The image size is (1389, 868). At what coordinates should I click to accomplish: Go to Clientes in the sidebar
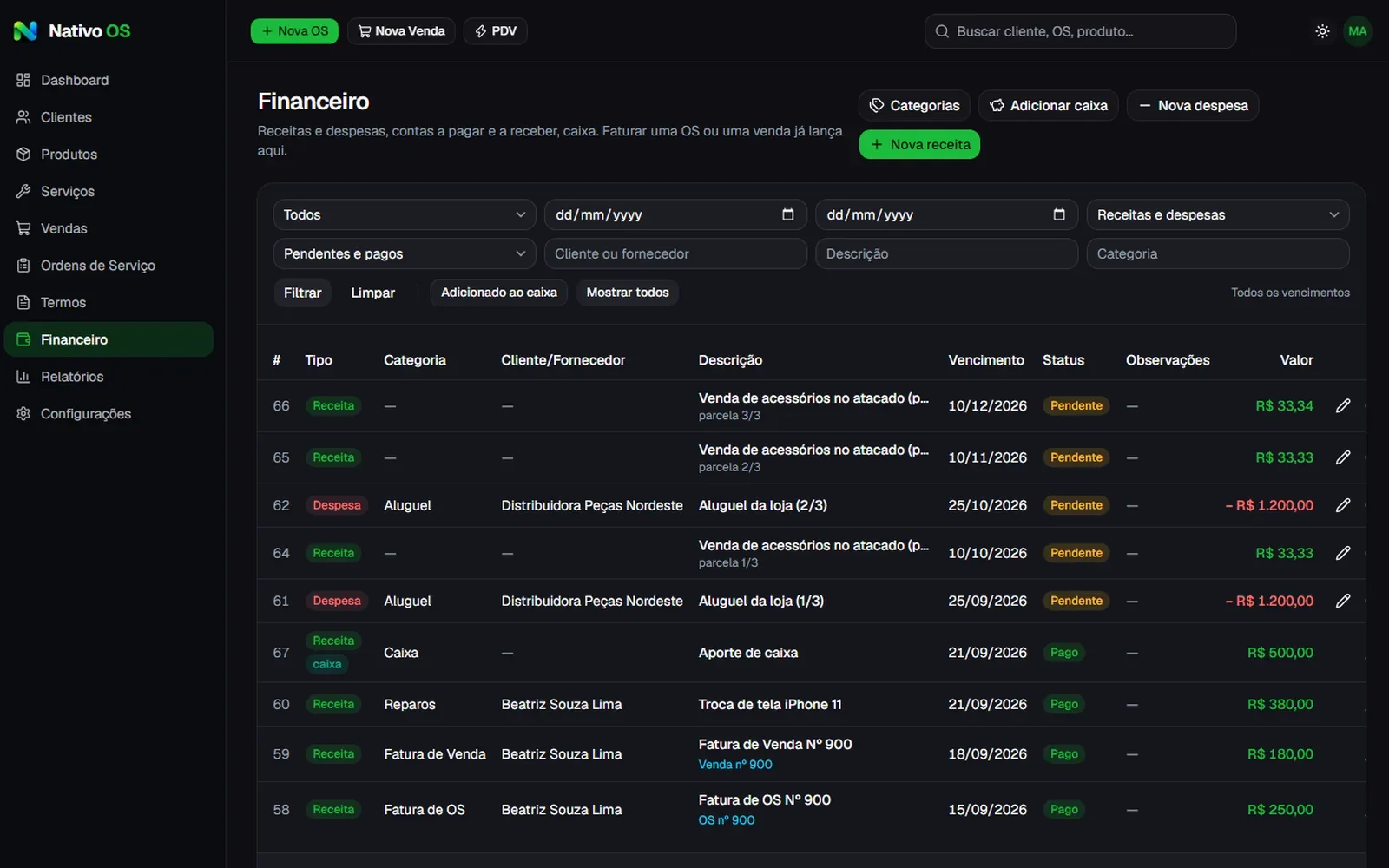[x=109, y=117]
